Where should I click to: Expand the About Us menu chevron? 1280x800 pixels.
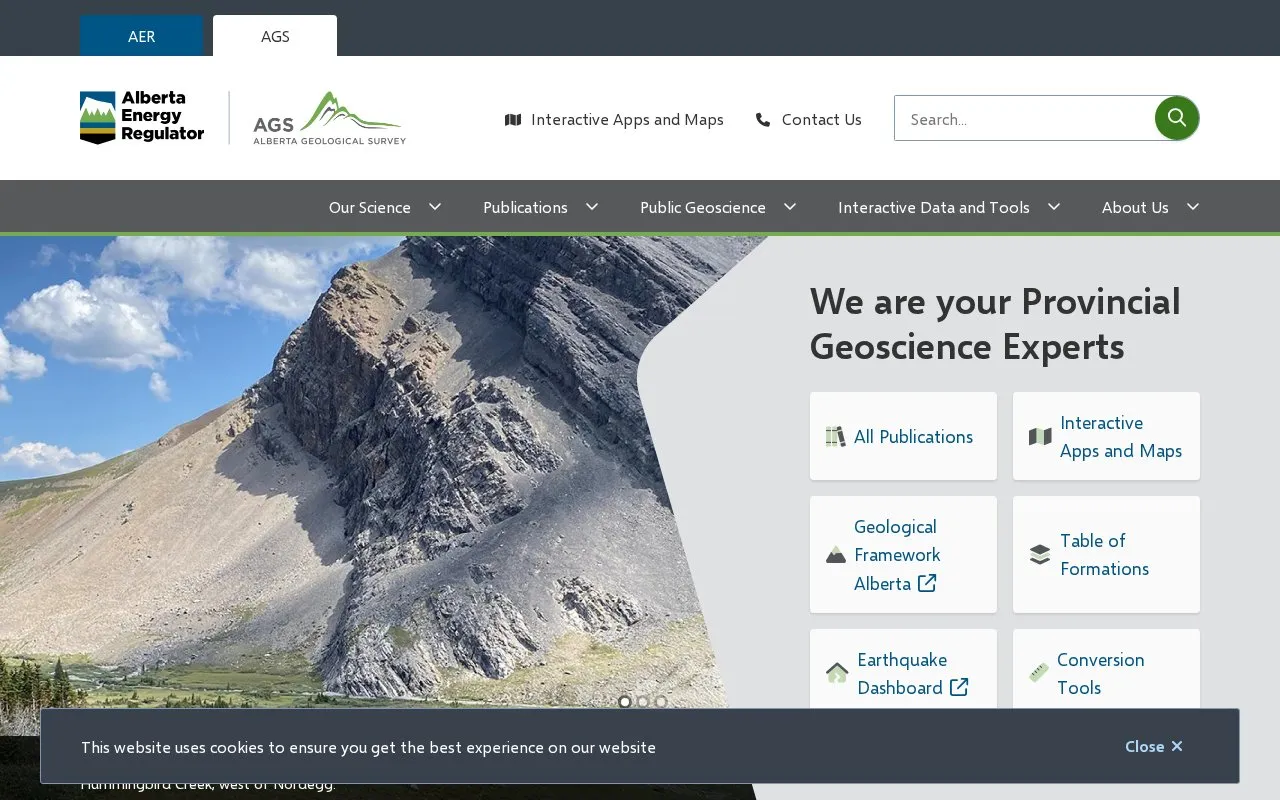point(1193,207)
